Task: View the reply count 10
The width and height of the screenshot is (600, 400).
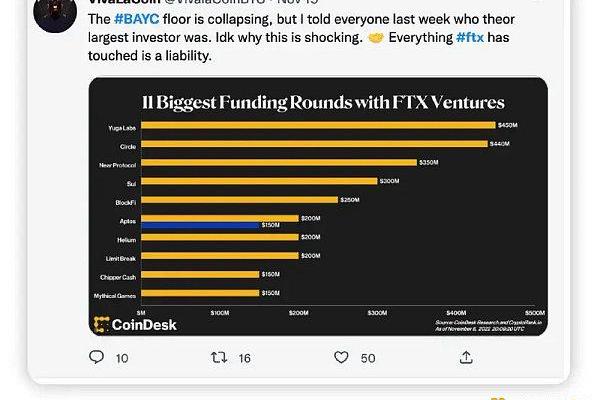Action: pyautogui.click(x=121, y=357)
